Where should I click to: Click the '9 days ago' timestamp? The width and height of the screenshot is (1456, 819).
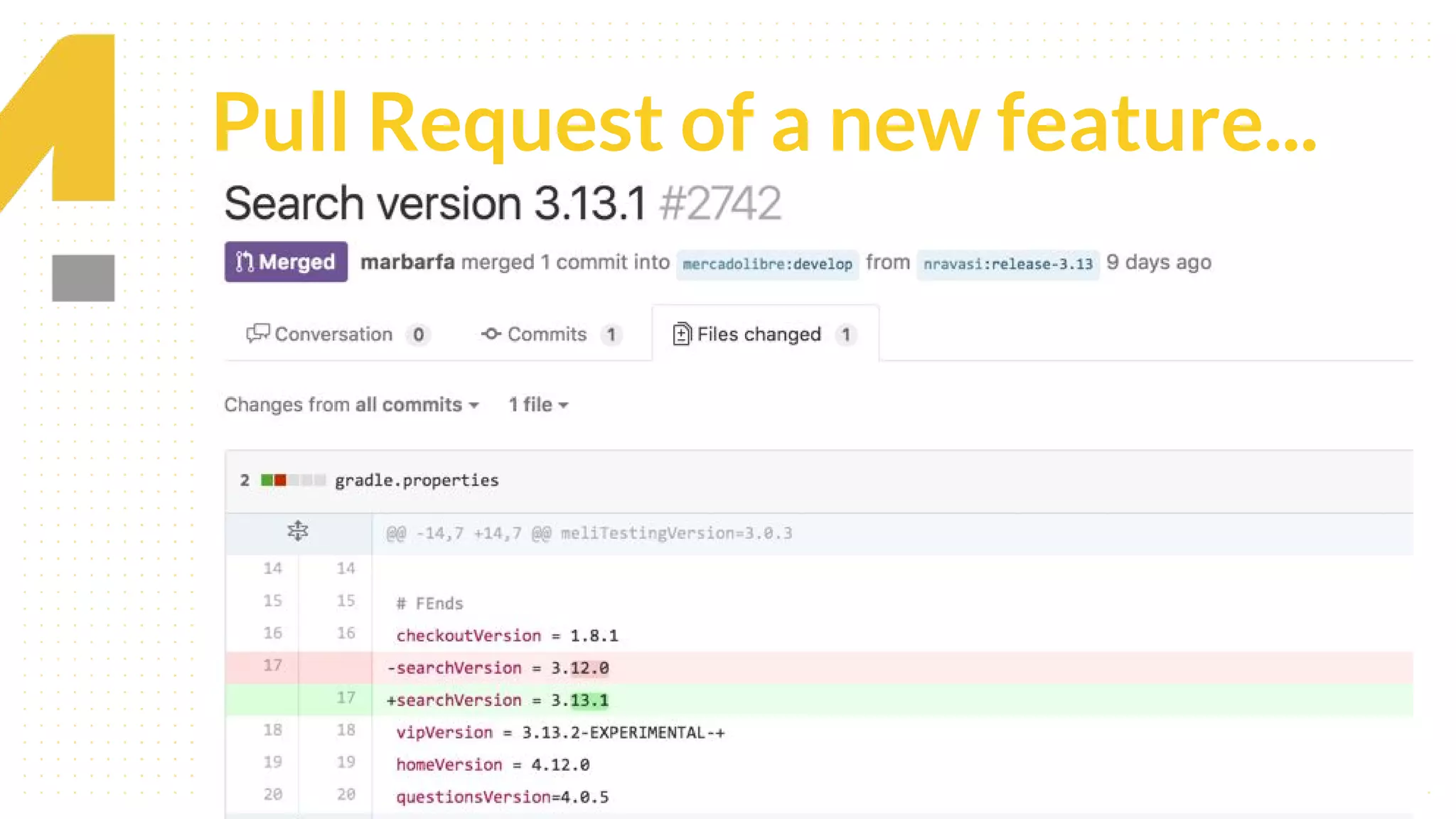[x=1159, y=262]
